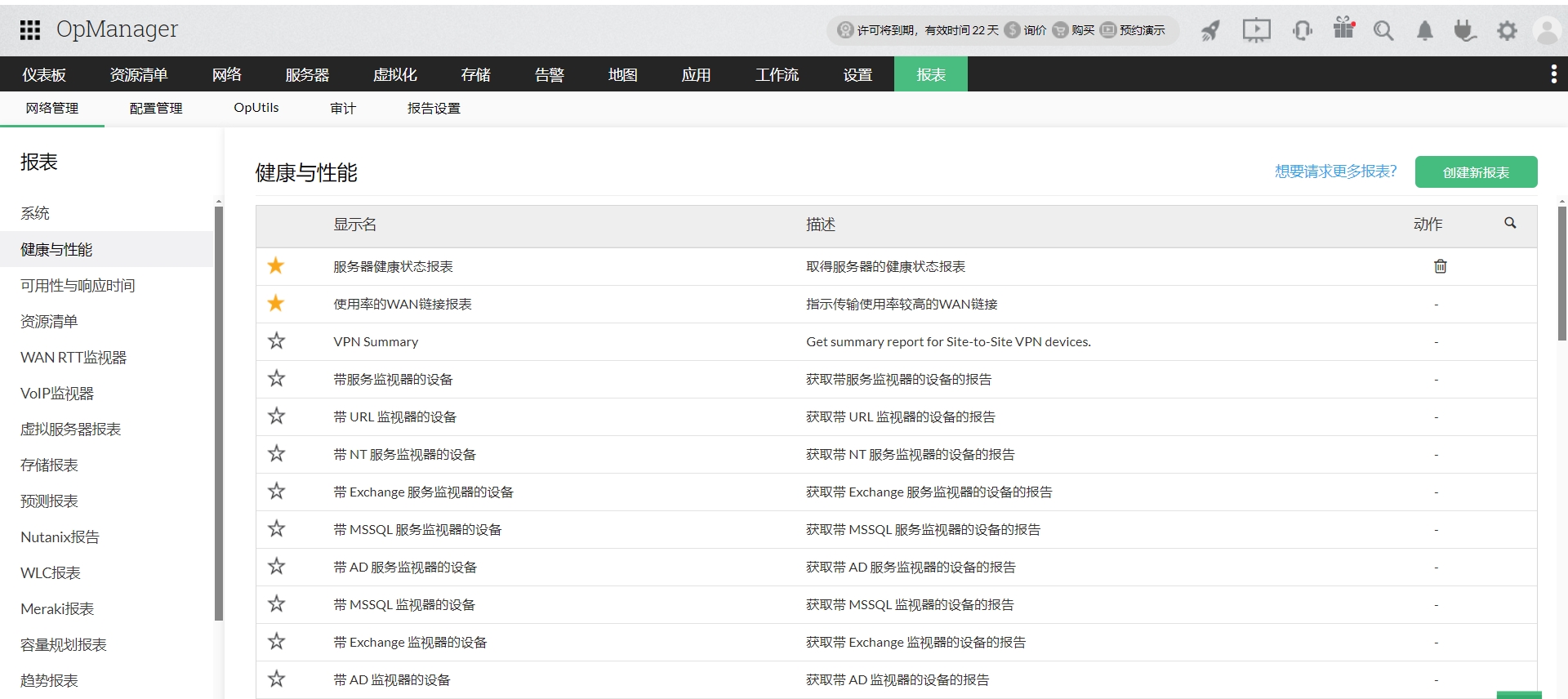Open the table search in column header
The image size is (1568, 699).
1510,223
